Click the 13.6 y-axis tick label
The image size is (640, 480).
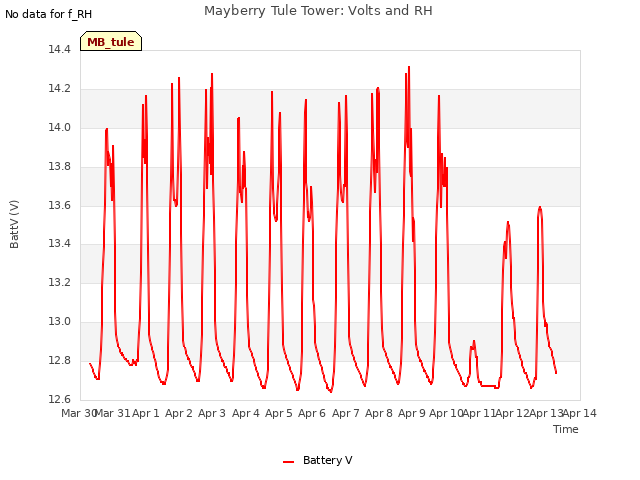pyautogui.click(x=59, y=205)
